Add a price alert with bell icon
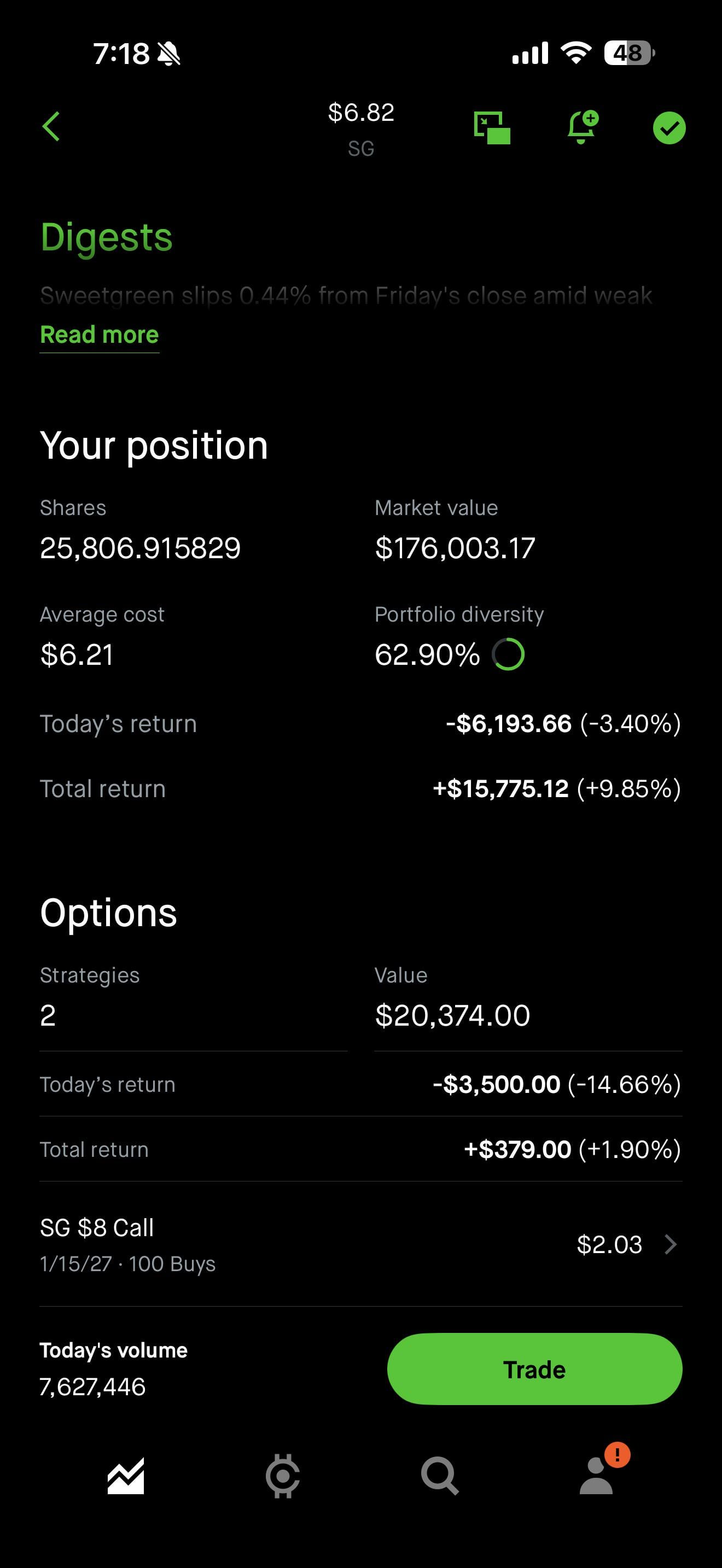The image size is (722, 1568). (x=582, y=127)
